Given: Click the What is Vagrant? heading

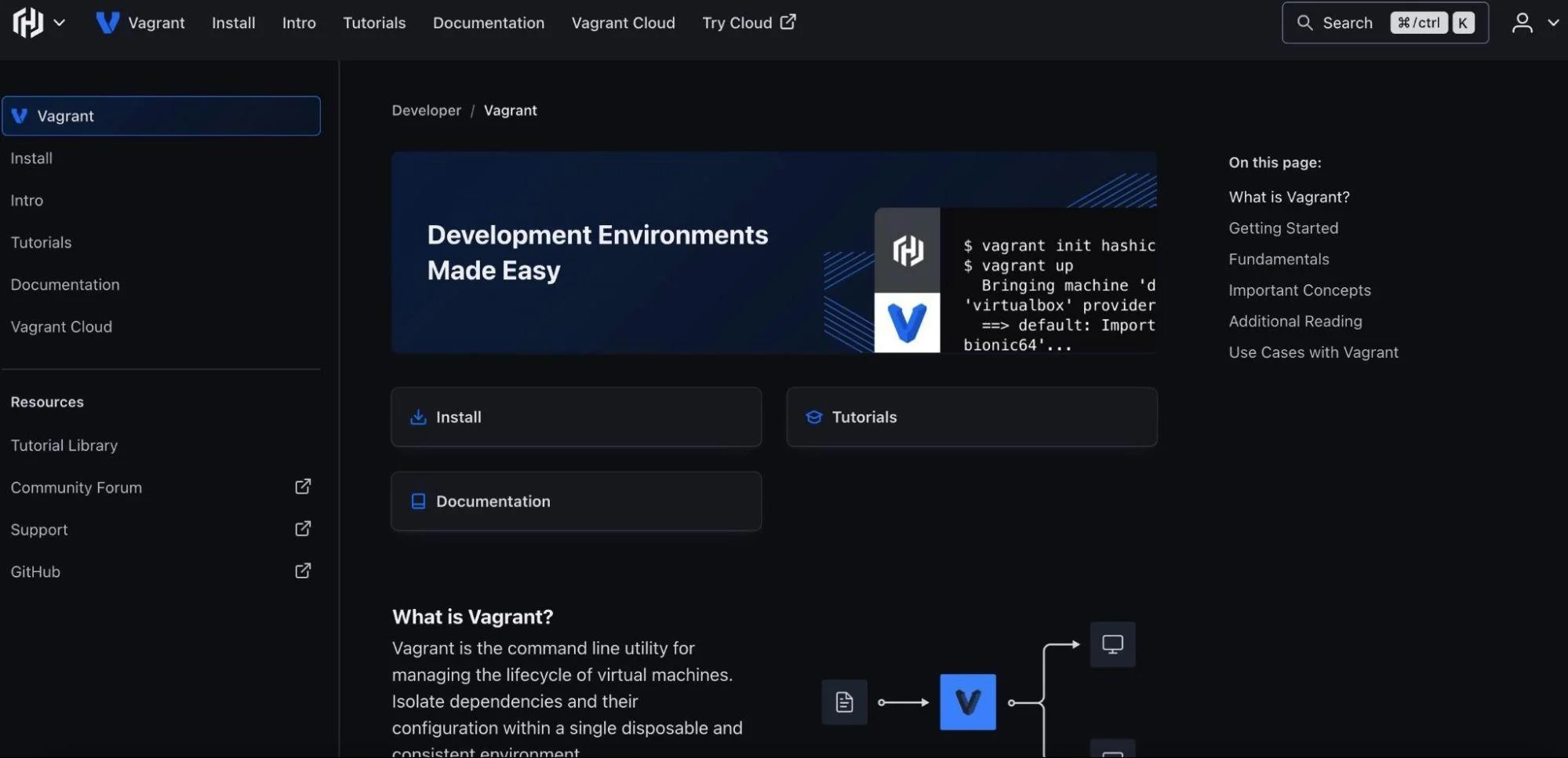Looking at the screenshot, I should [473, 618].
